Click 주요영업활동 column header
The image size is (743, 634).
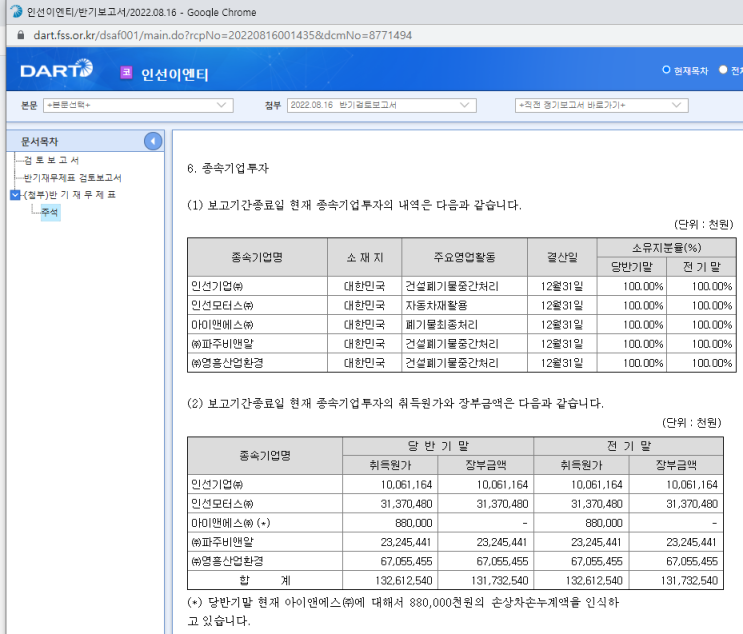point(464,257)
